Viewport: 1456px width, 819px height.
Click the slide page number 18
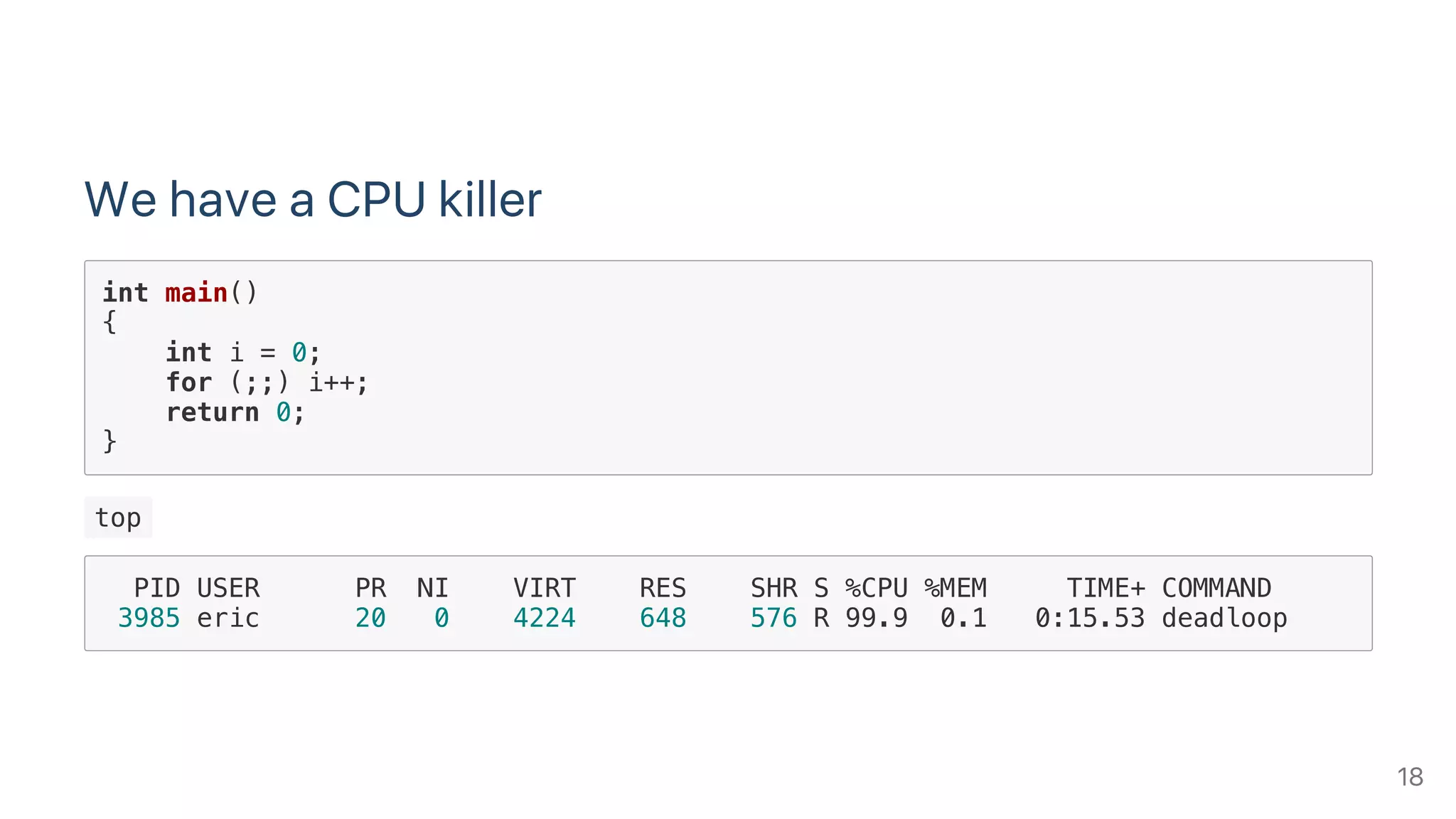pos(1410,777)
